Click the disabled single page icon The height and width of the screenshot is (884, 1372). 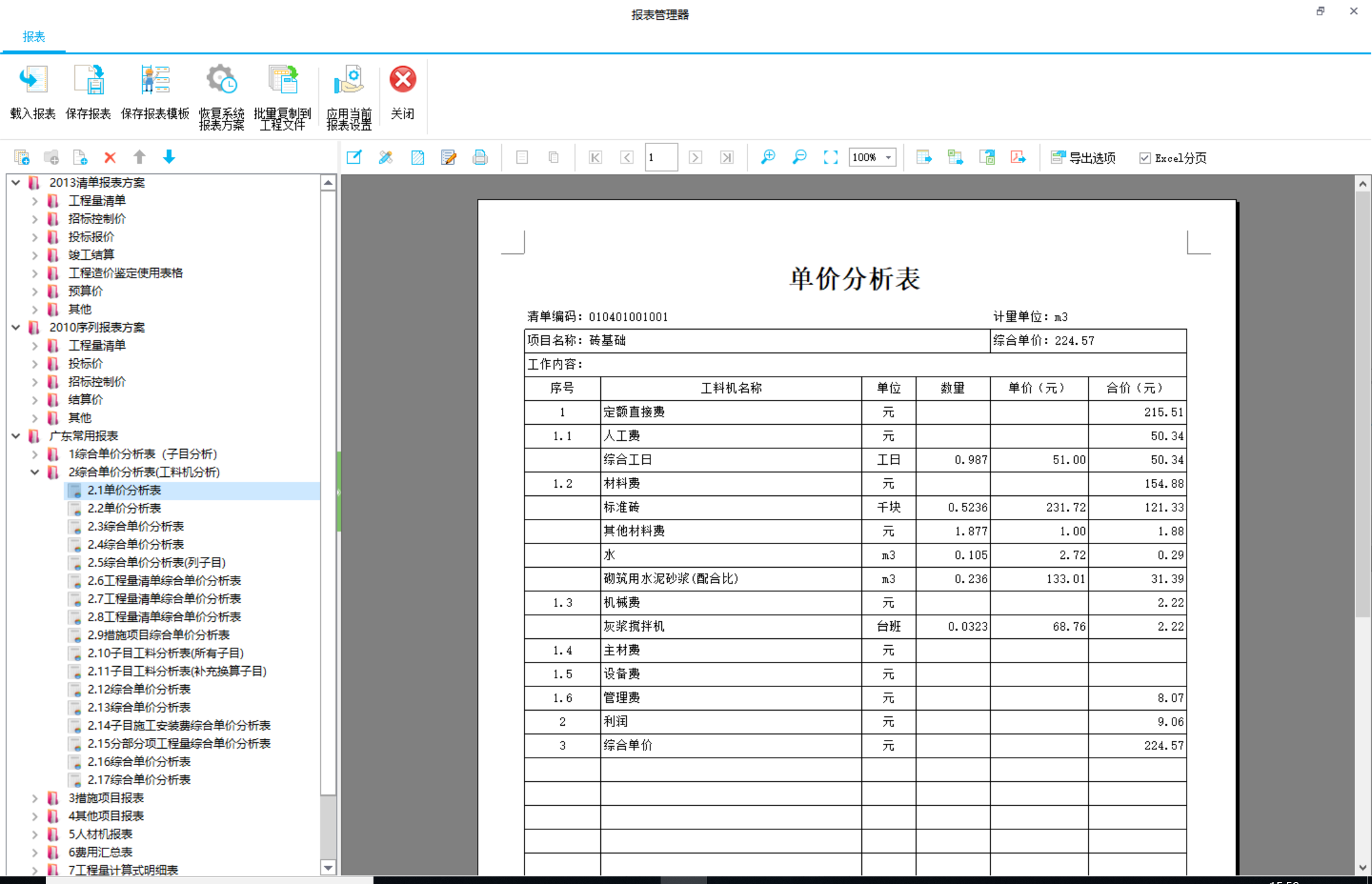coord(522,157)
